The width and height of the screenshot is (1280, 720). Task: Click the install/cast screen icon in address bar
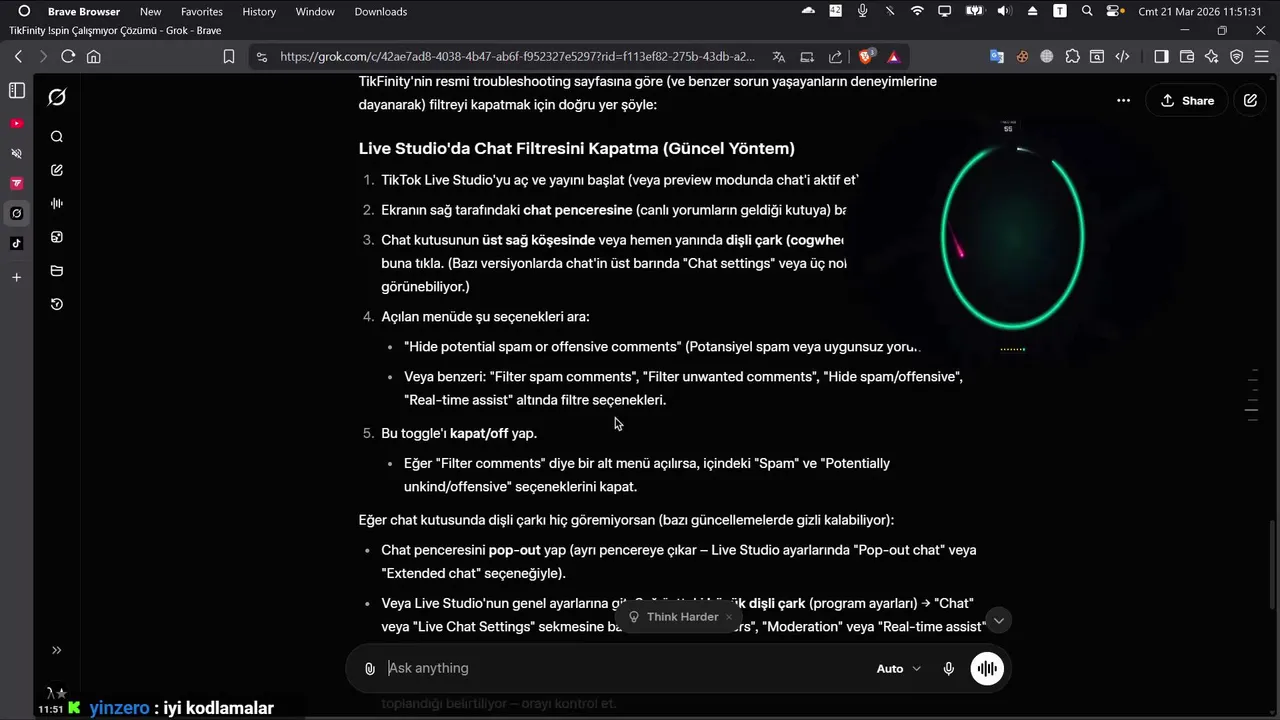(x=807, y=57)
